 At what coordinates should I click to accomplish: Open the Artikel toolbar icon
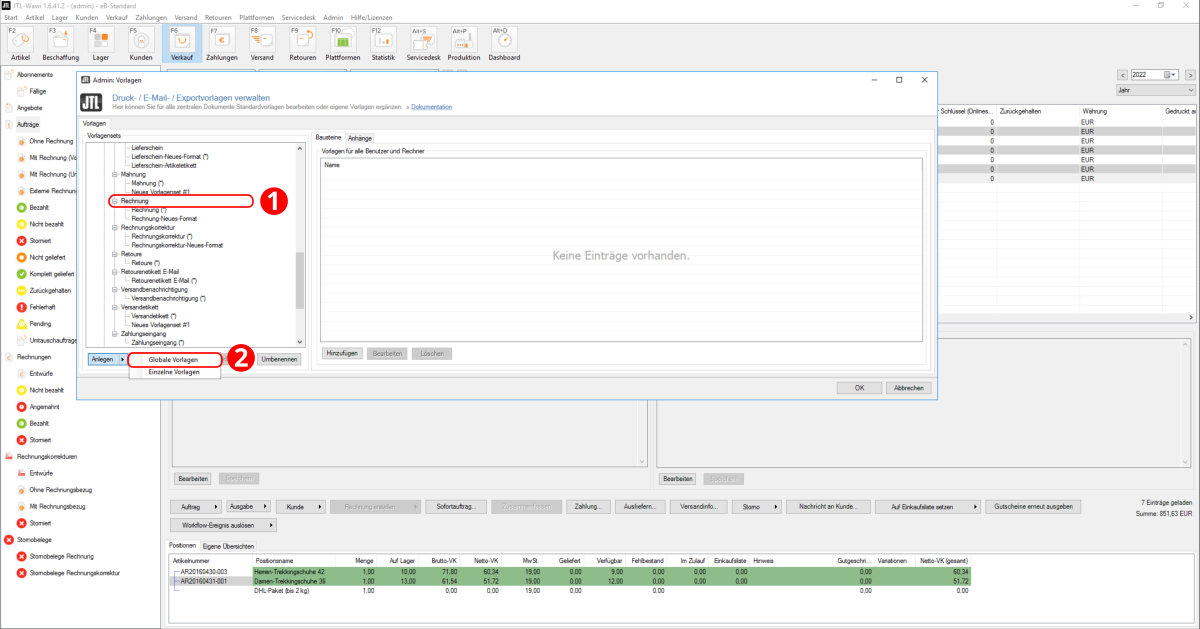[x=20, y=43]
